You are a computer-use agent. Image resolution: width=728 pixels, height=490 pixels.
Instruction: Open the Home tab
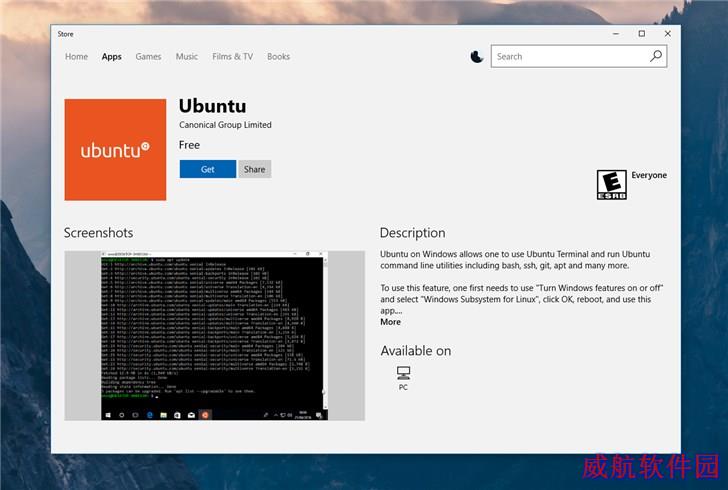pos(76,57)
